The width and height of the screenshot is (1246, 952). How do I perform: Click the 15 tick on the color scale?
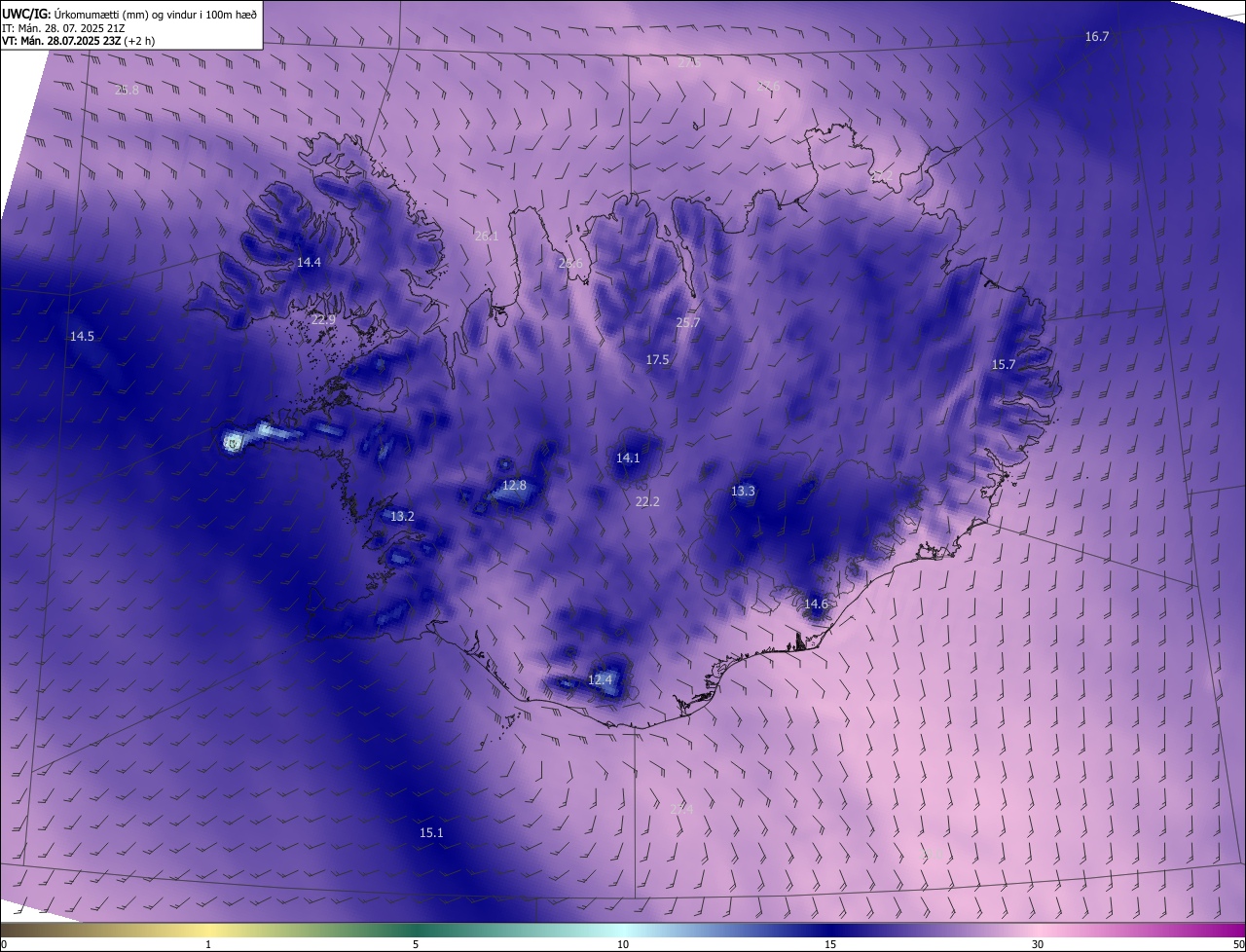830,945
